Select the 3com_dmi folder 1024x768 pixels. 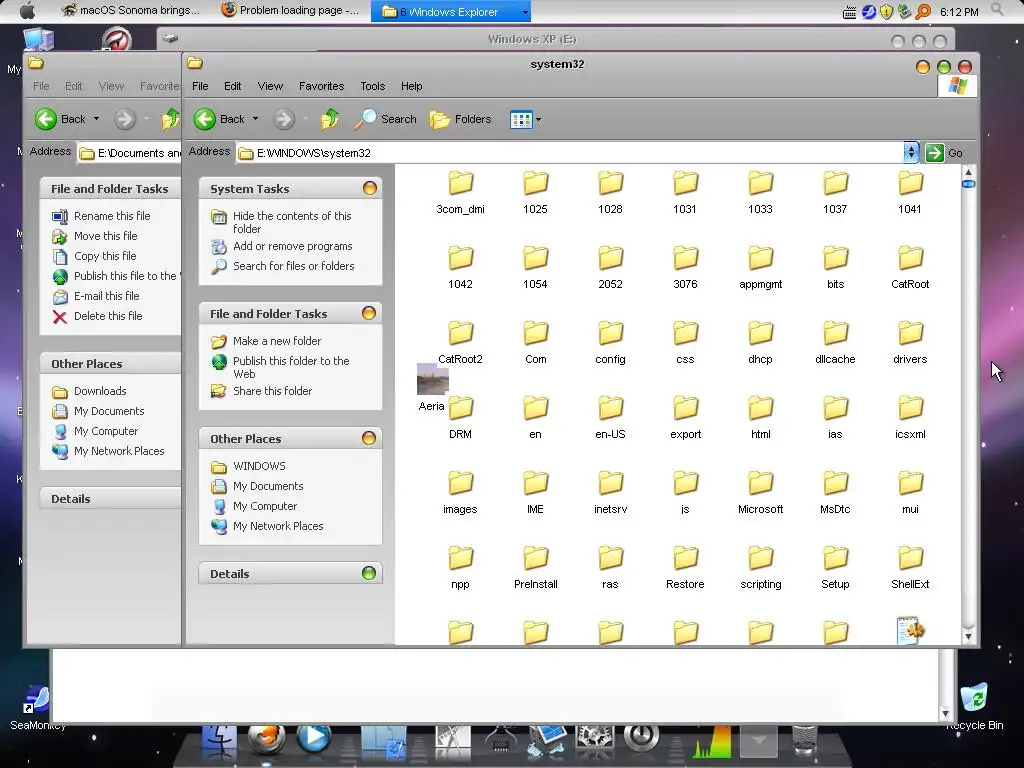pos(460,191)
